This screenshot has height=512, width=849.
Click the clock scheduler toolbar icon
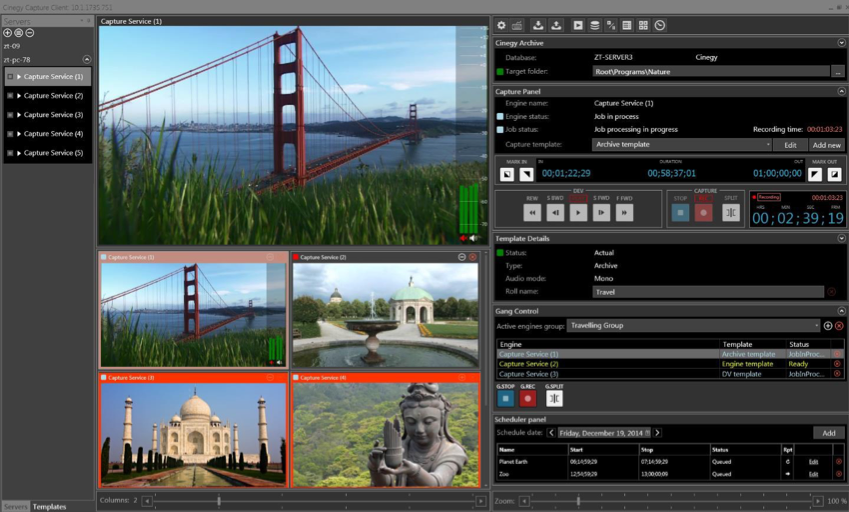659,25
